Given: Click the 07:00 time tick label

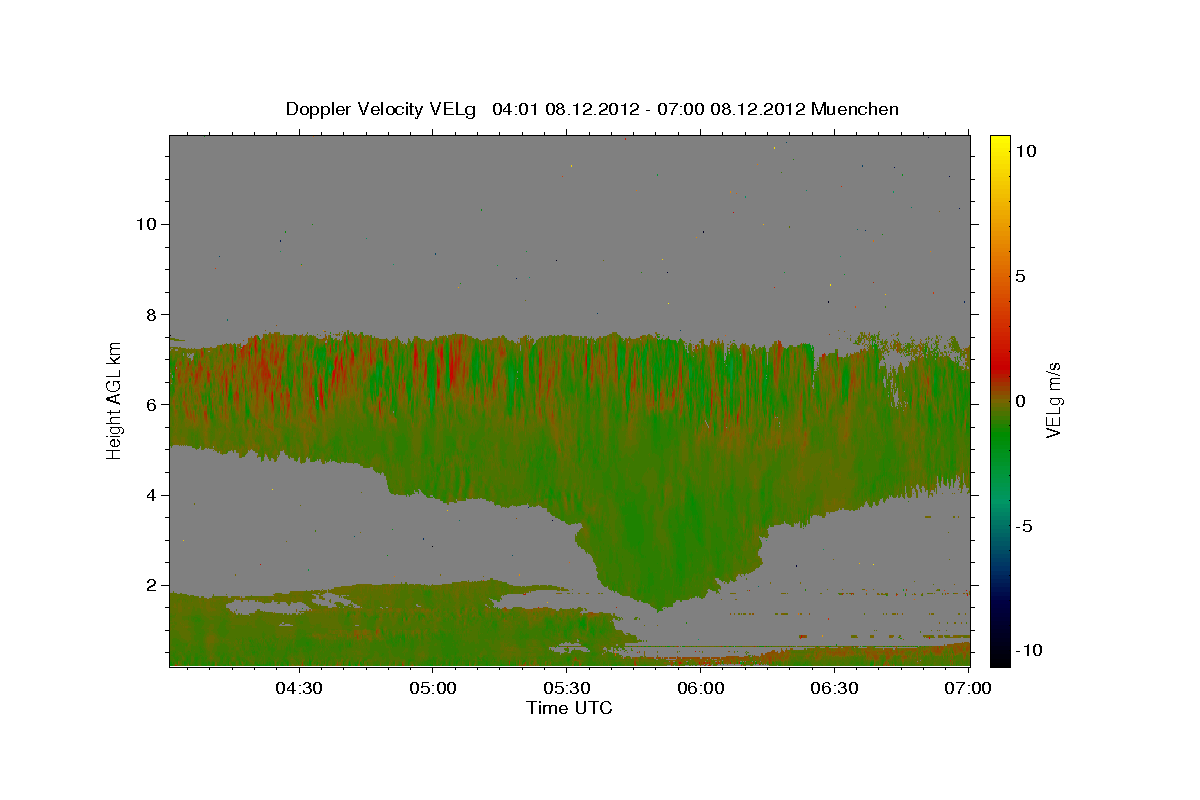Looking at the screenshot, I should tap(967, 689).
